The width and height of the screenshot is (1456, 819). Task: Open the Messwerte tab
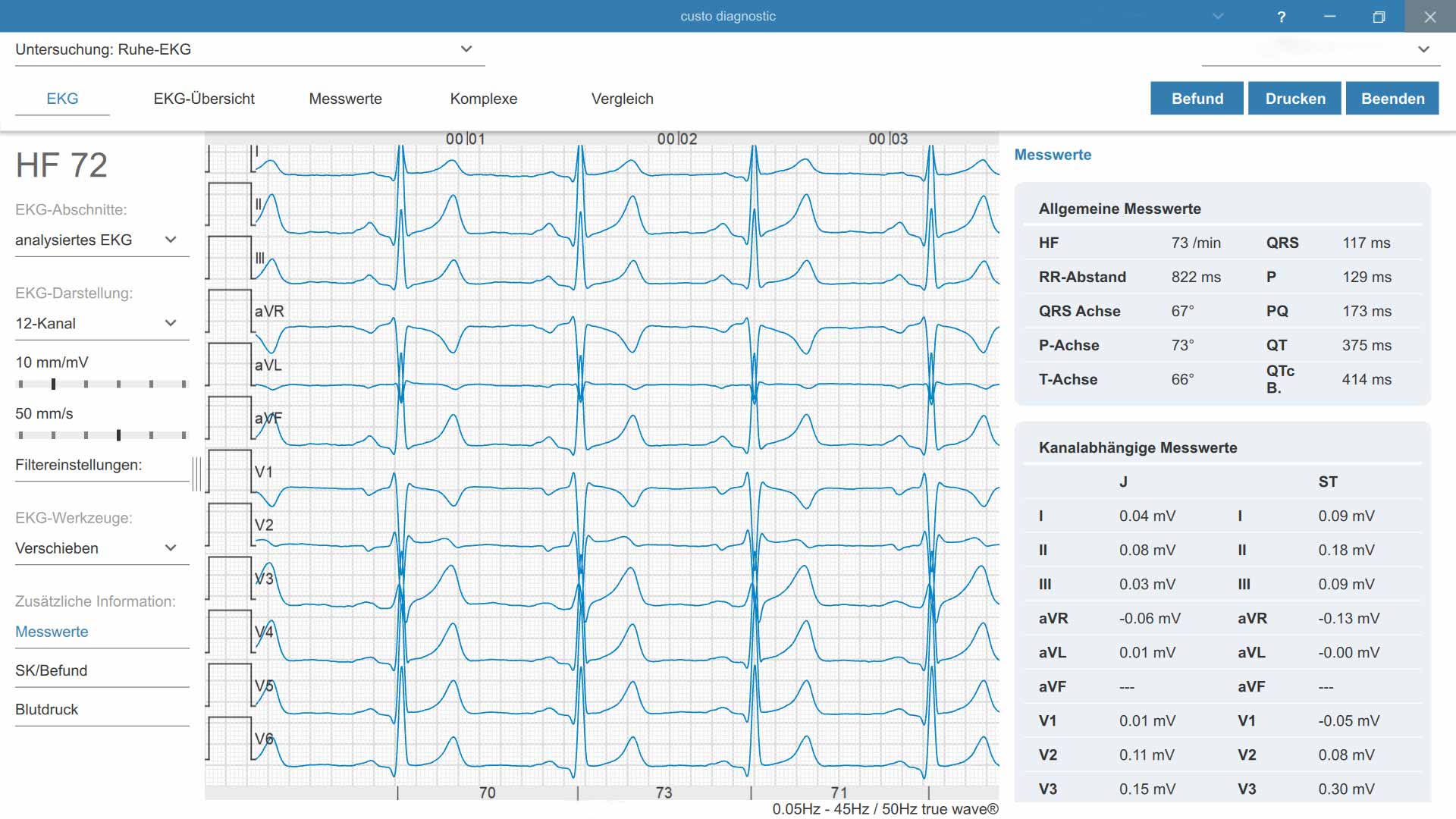(x=345, y=99)
